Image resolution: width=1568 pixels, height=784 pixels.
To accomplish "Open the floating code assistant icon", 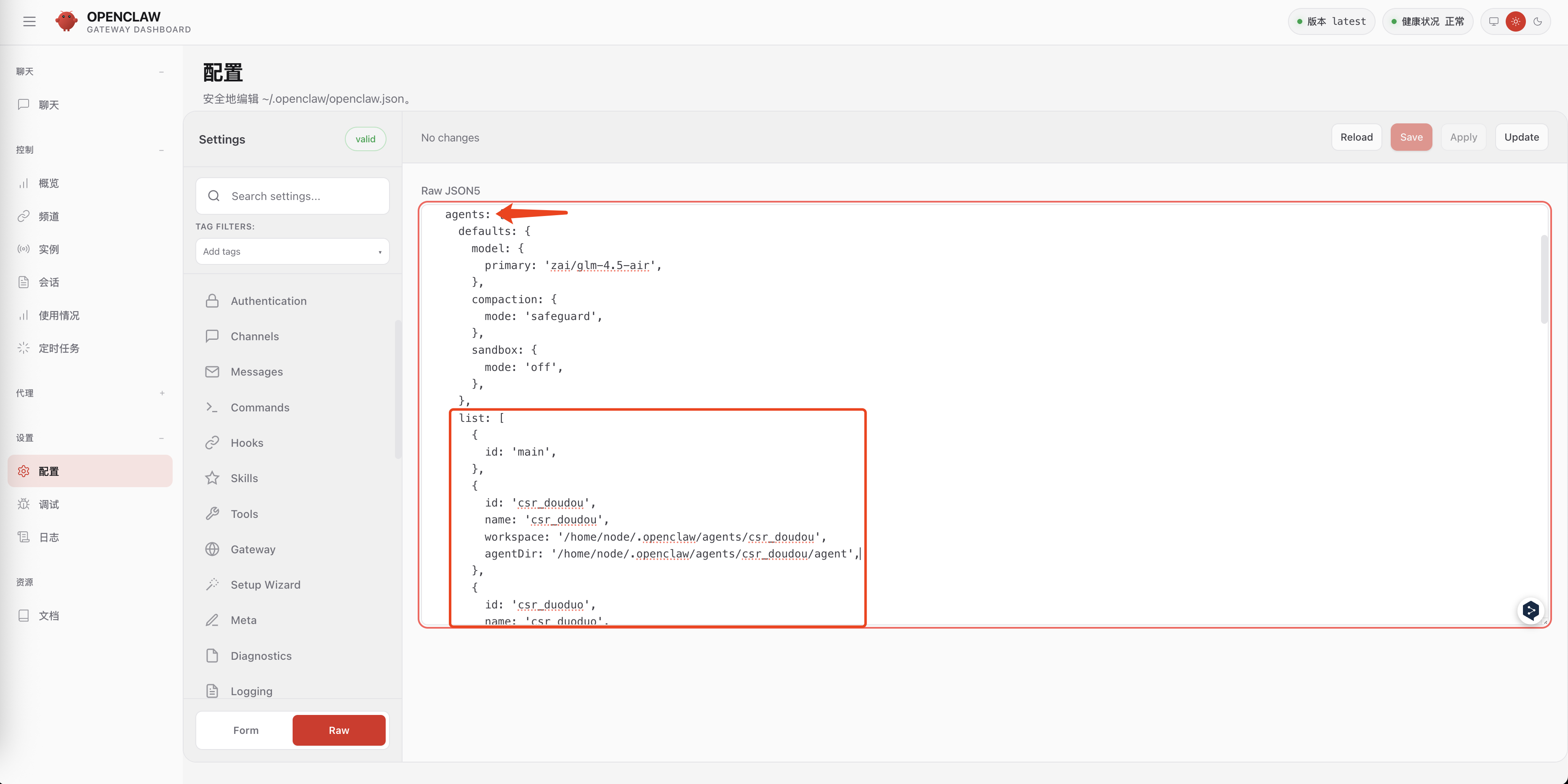I will pyautogui.click(x=1530, y=610).
